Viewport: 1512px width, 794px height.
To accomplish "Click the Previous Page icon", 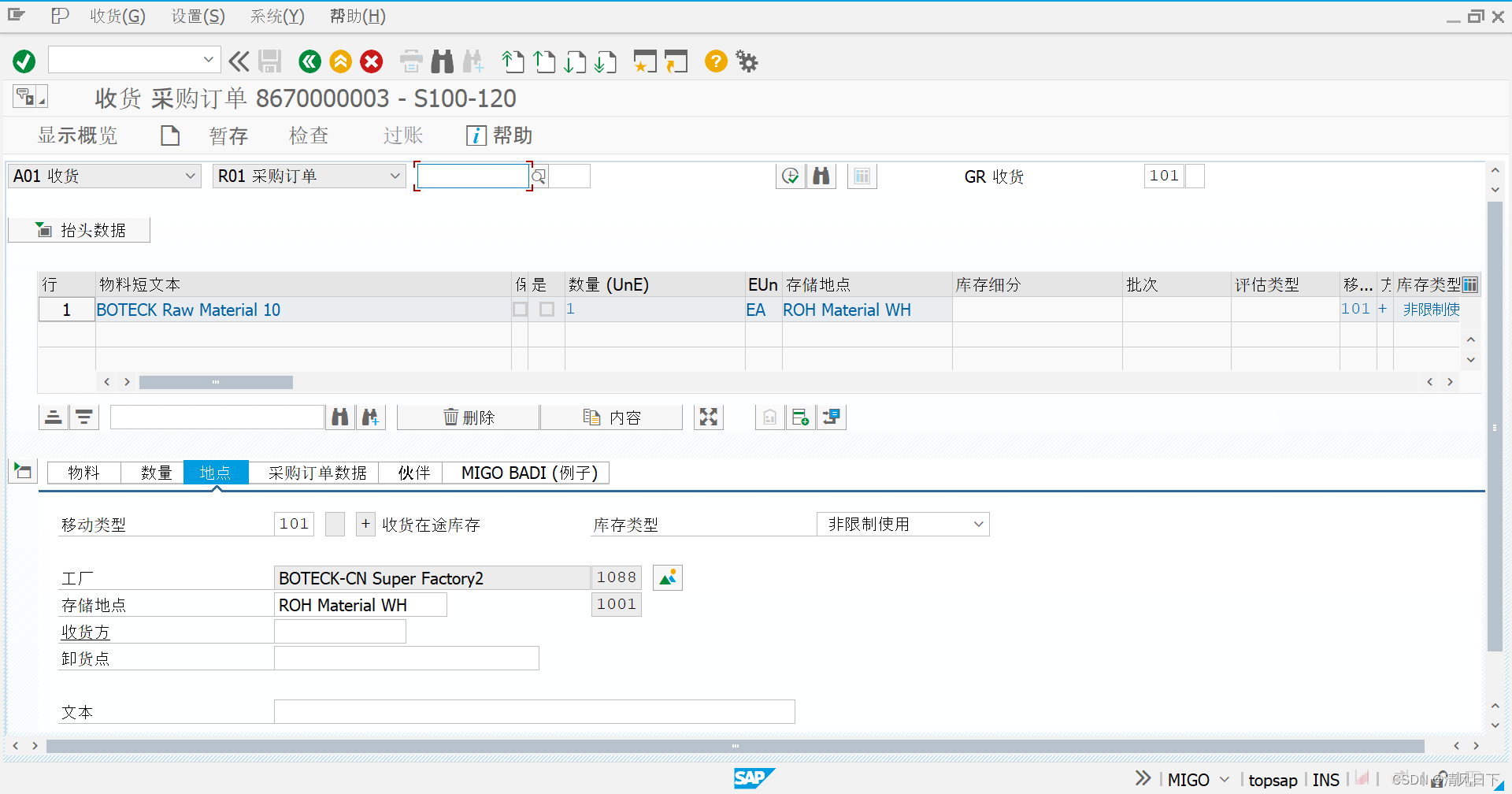I will 544,61.
